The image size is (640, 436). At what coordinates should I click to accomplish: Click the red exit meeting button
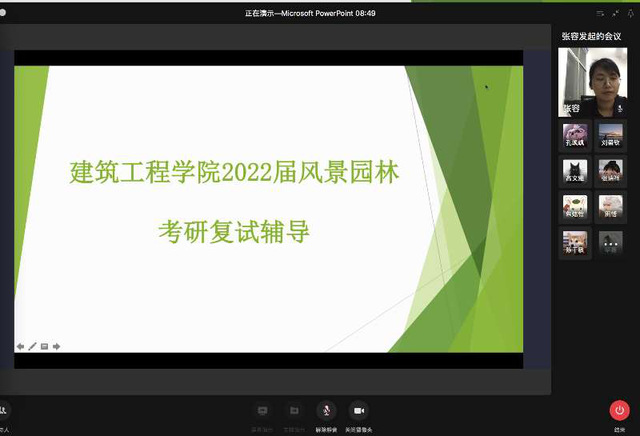point(619,411)
